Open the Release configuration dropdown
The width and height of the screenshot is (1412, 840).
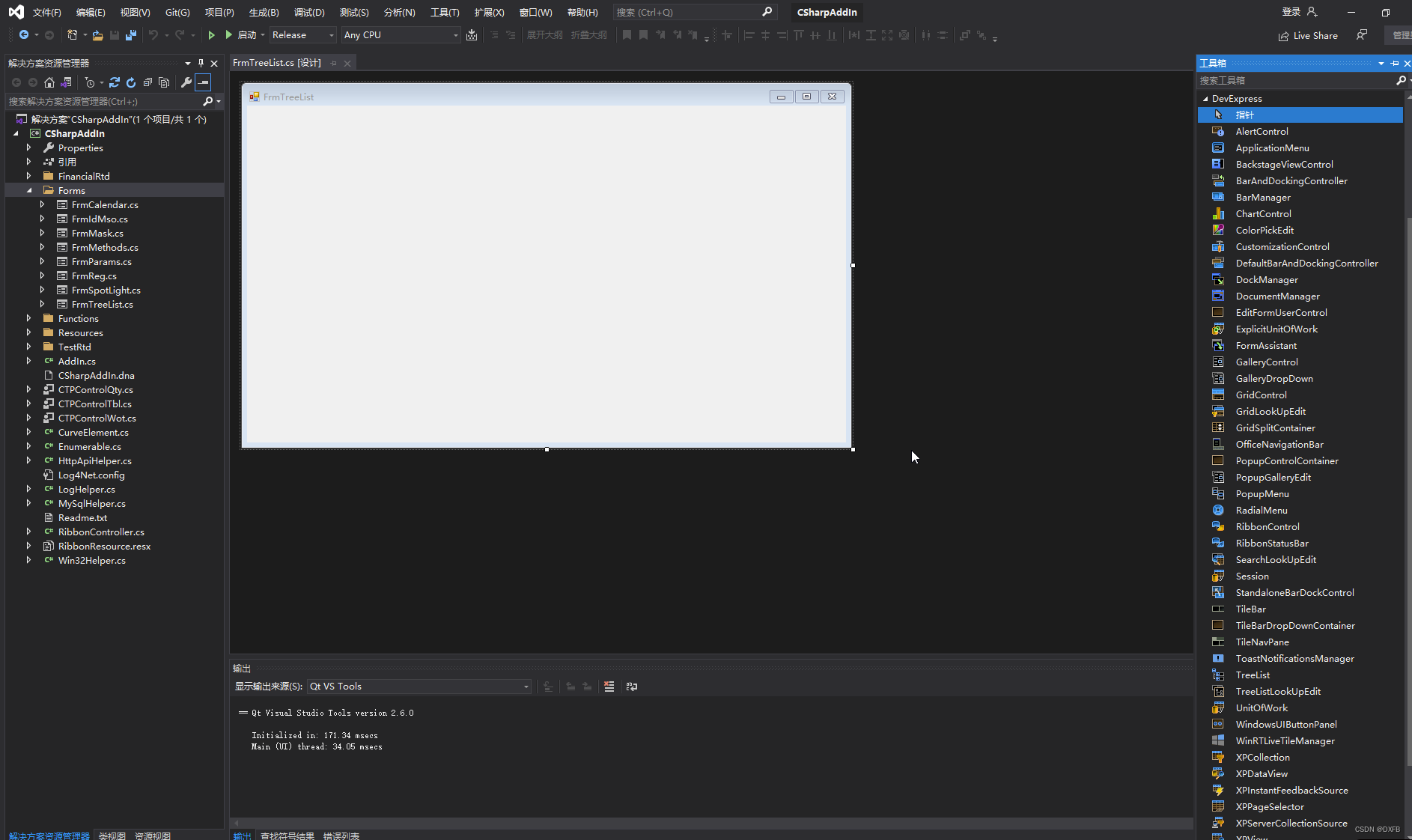pyautogui.click(x=302, y=34)
